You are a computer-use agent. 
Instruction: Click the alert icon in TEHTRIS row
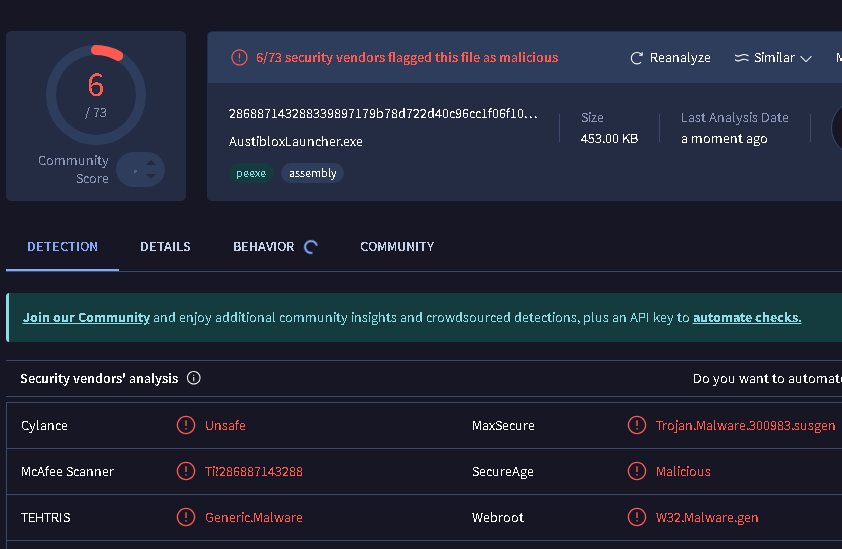click(186, 517)
